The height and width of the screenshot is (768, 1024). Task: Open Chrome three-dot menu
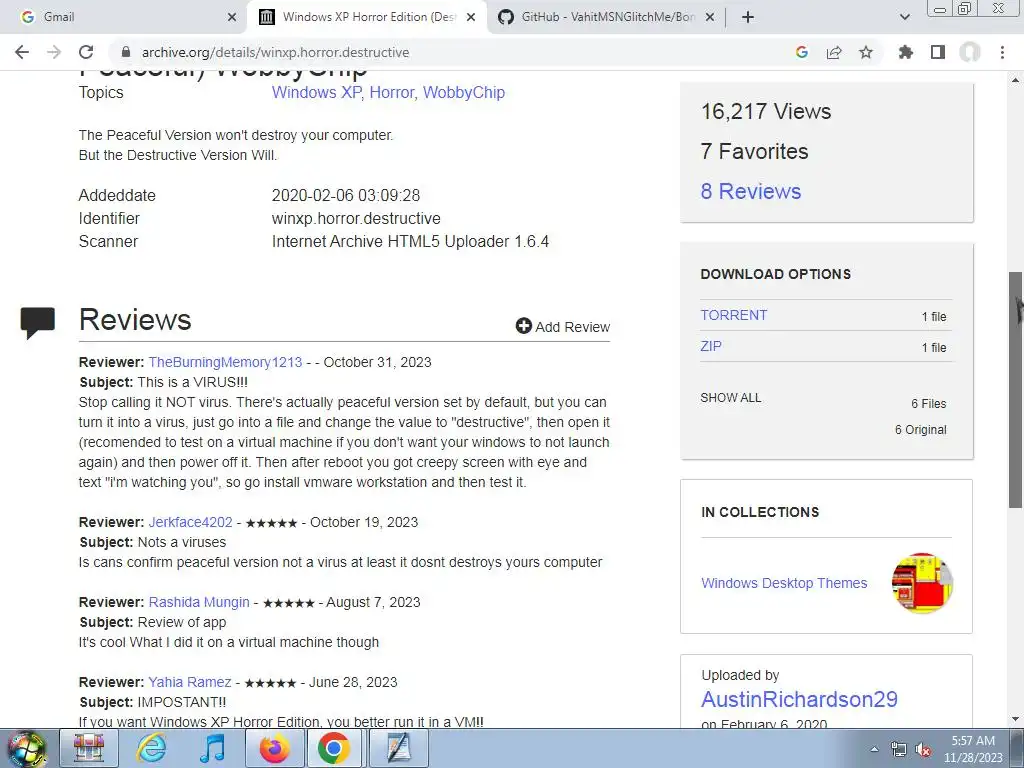click(x=1002, y=52)
